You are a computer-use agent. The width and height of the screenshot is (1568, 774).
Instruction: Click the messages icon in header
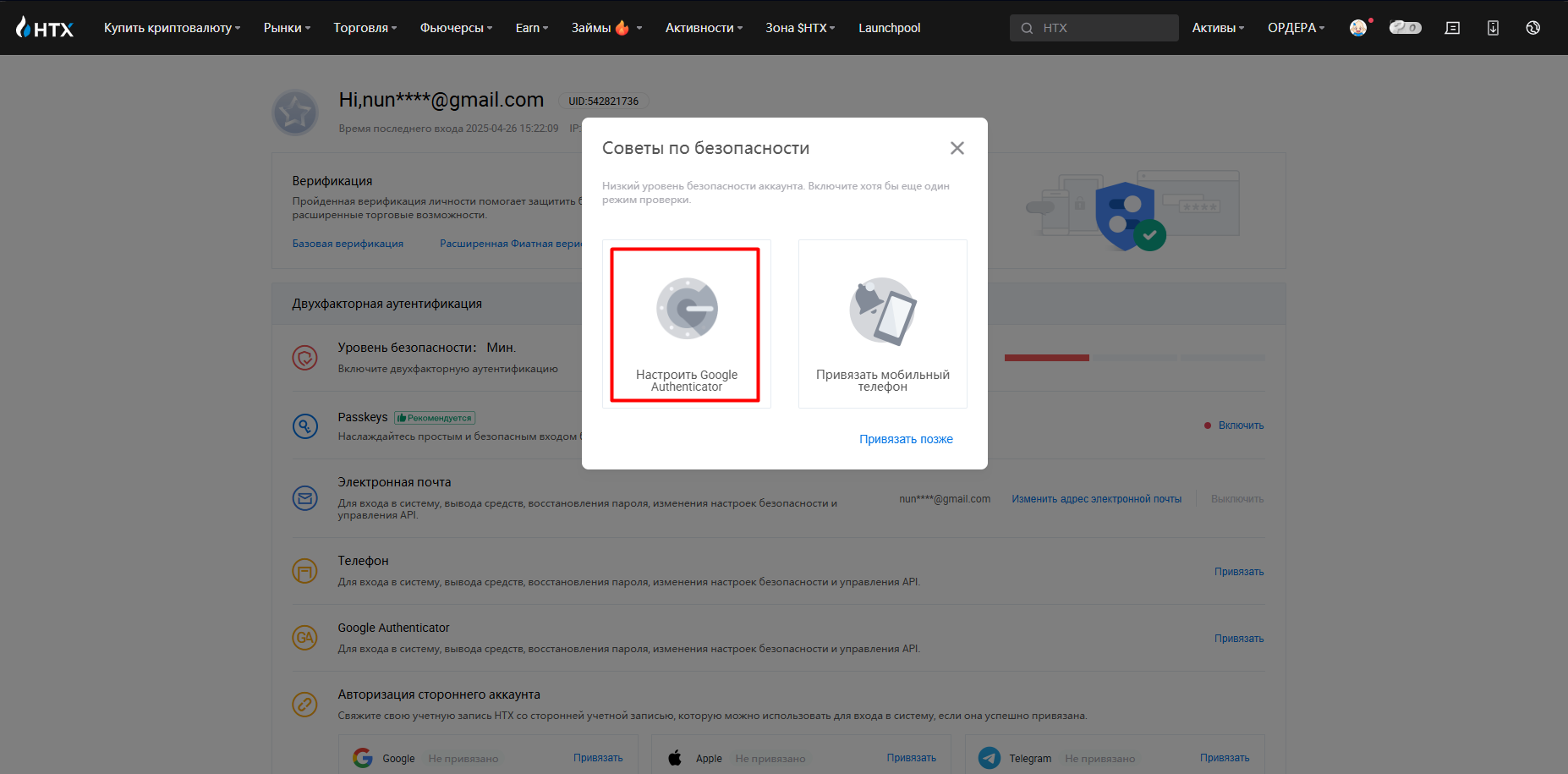coord(1452,28)
